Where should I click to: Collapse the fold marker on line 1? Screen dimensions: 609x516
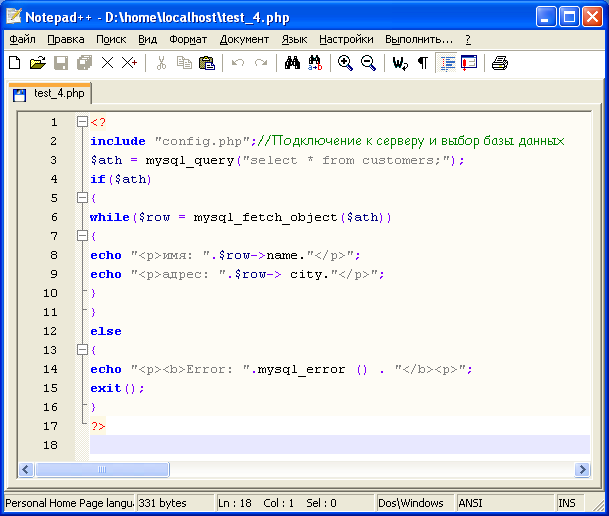pos(82,122)
